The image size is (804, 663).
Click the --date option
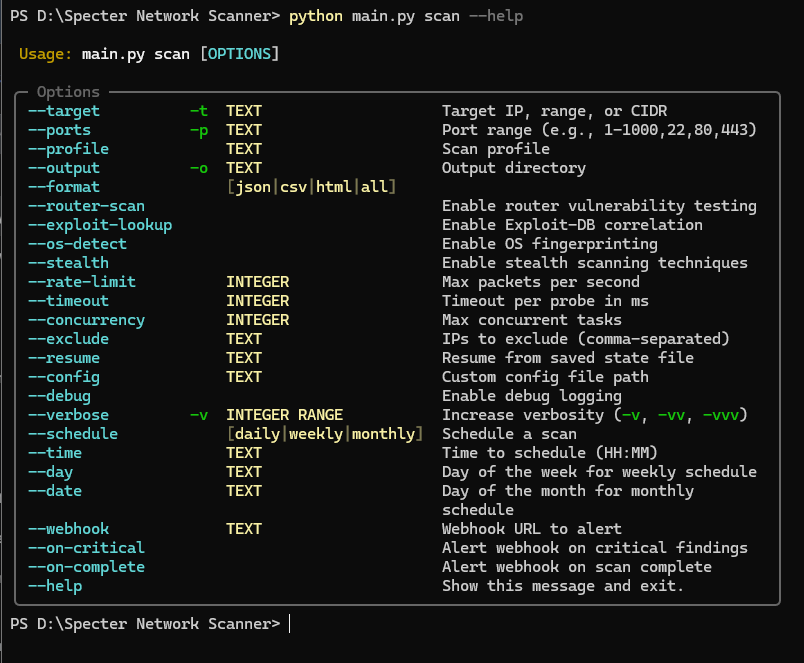click(54, 491)
